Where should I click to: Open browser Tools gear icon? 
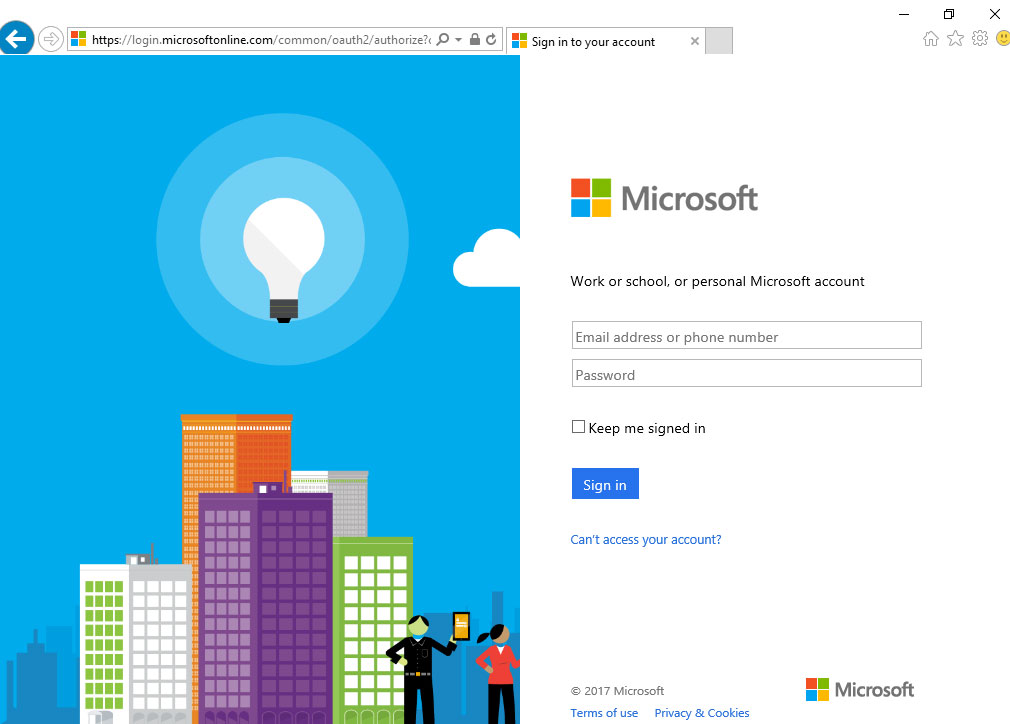[x=980, y=39]
